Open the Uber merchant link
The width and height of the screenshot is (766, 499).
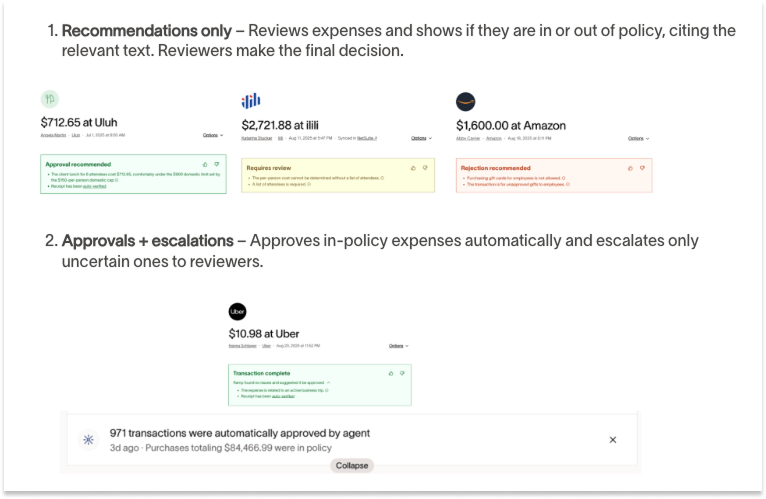point(266,346)
